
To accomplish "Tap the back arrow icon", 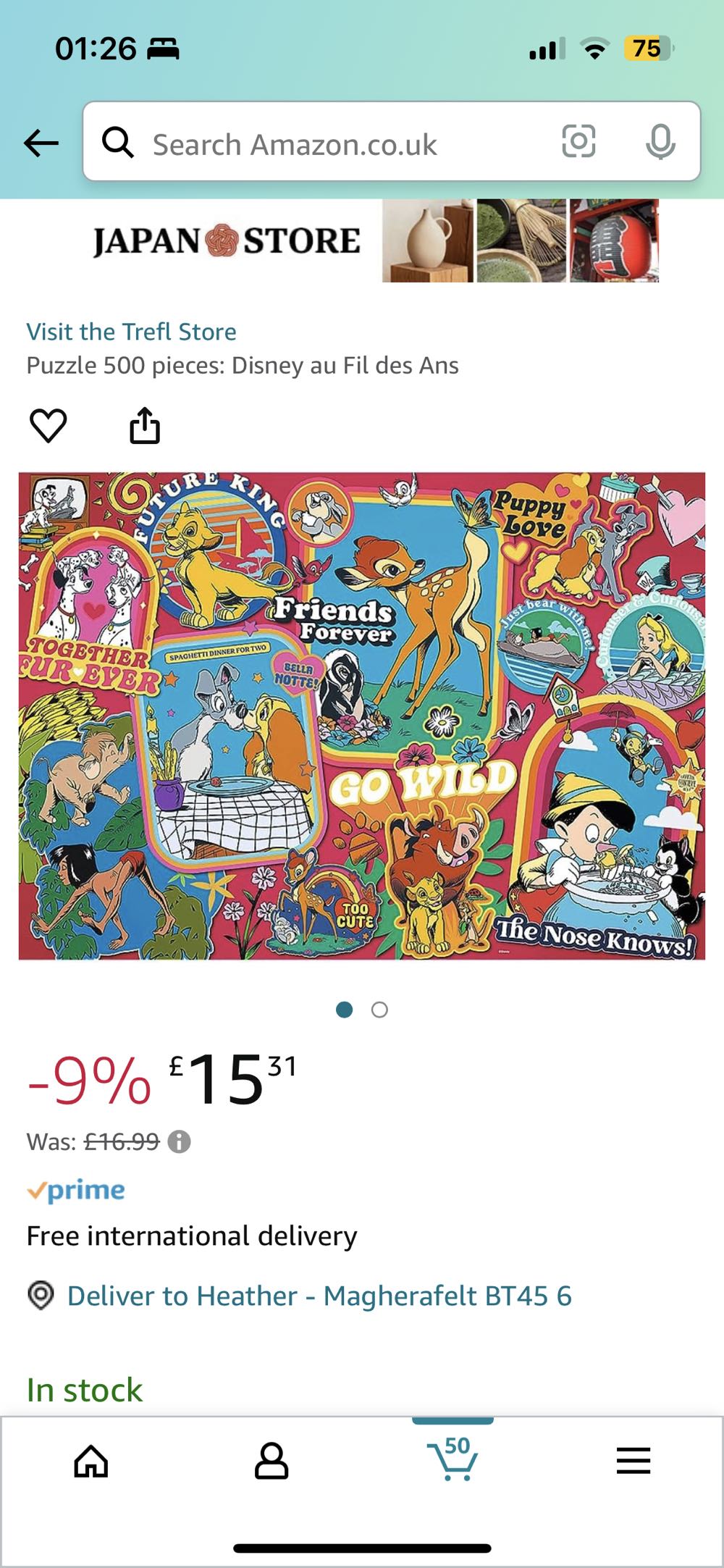I will pyautogui.click(x=41, y=143).
